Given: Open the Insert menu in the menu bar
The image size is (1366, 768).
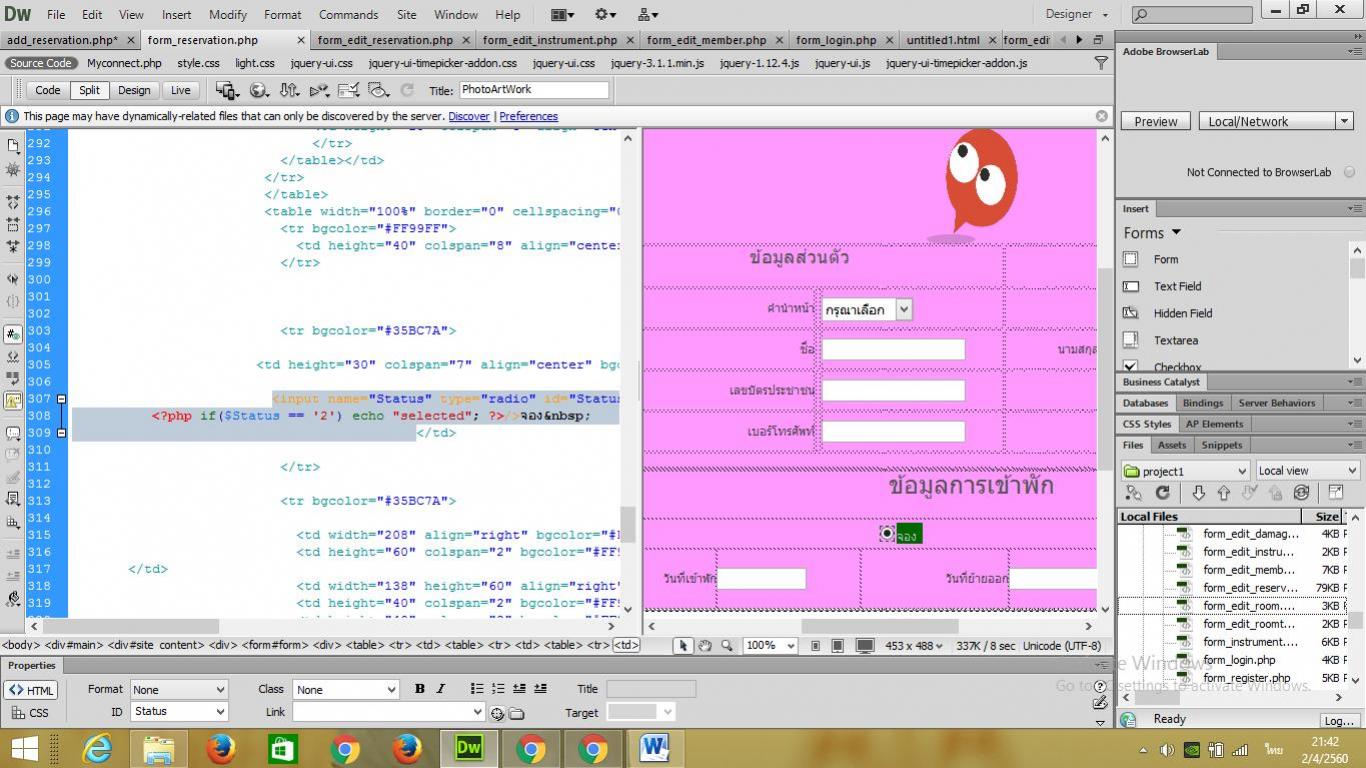Looking at the screenshot, I should coord(176,14).
